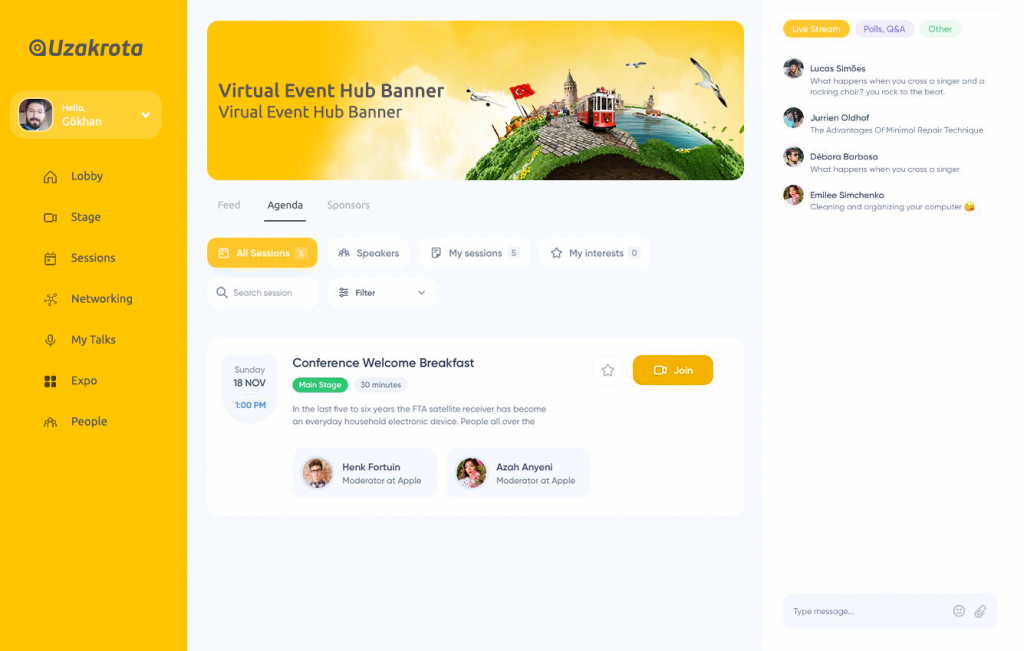Click the People group icon
This screenshot has width=1024, height=651.
click(50, 422)
